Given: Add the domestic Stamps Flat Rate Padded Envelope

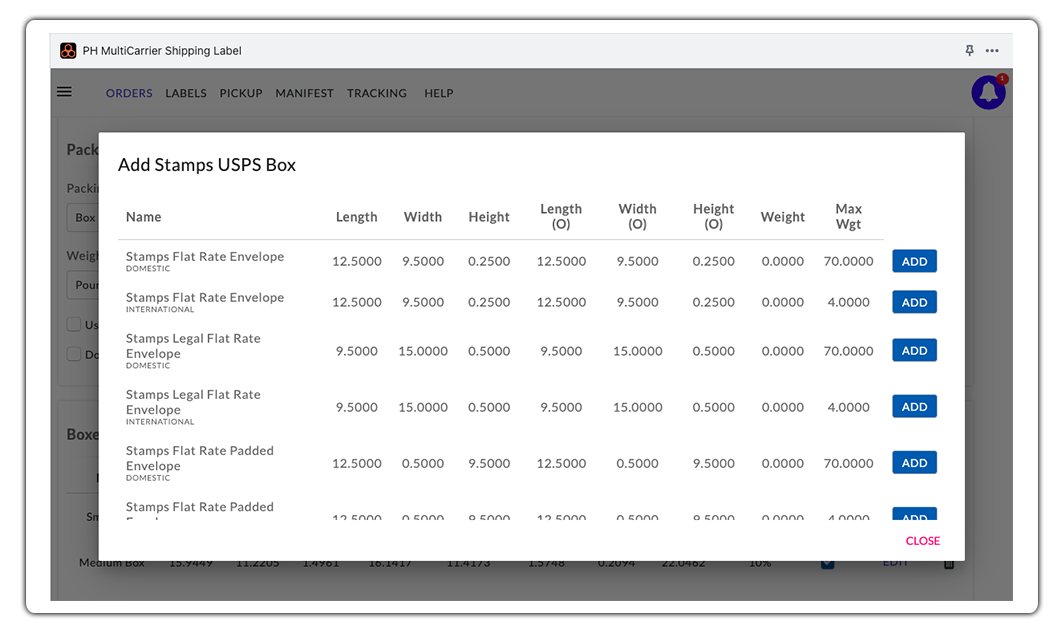Looking at the screenshot, I should (914, 463).
